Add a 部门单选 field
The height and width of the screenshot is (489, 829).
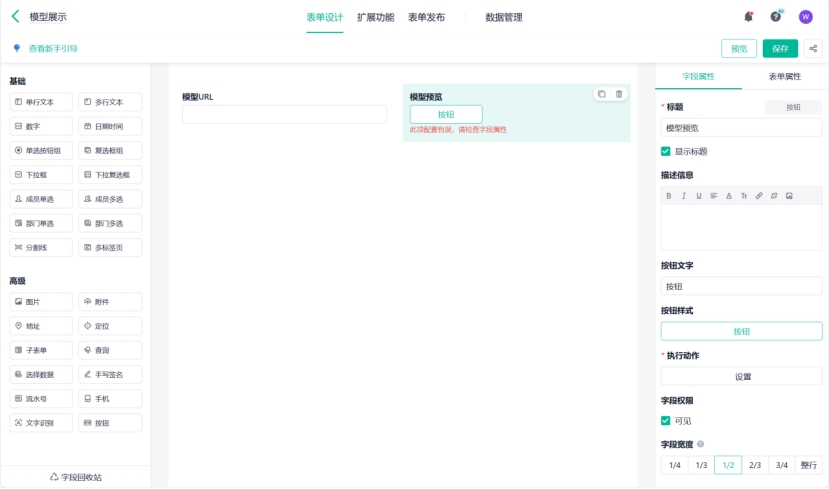41,224
